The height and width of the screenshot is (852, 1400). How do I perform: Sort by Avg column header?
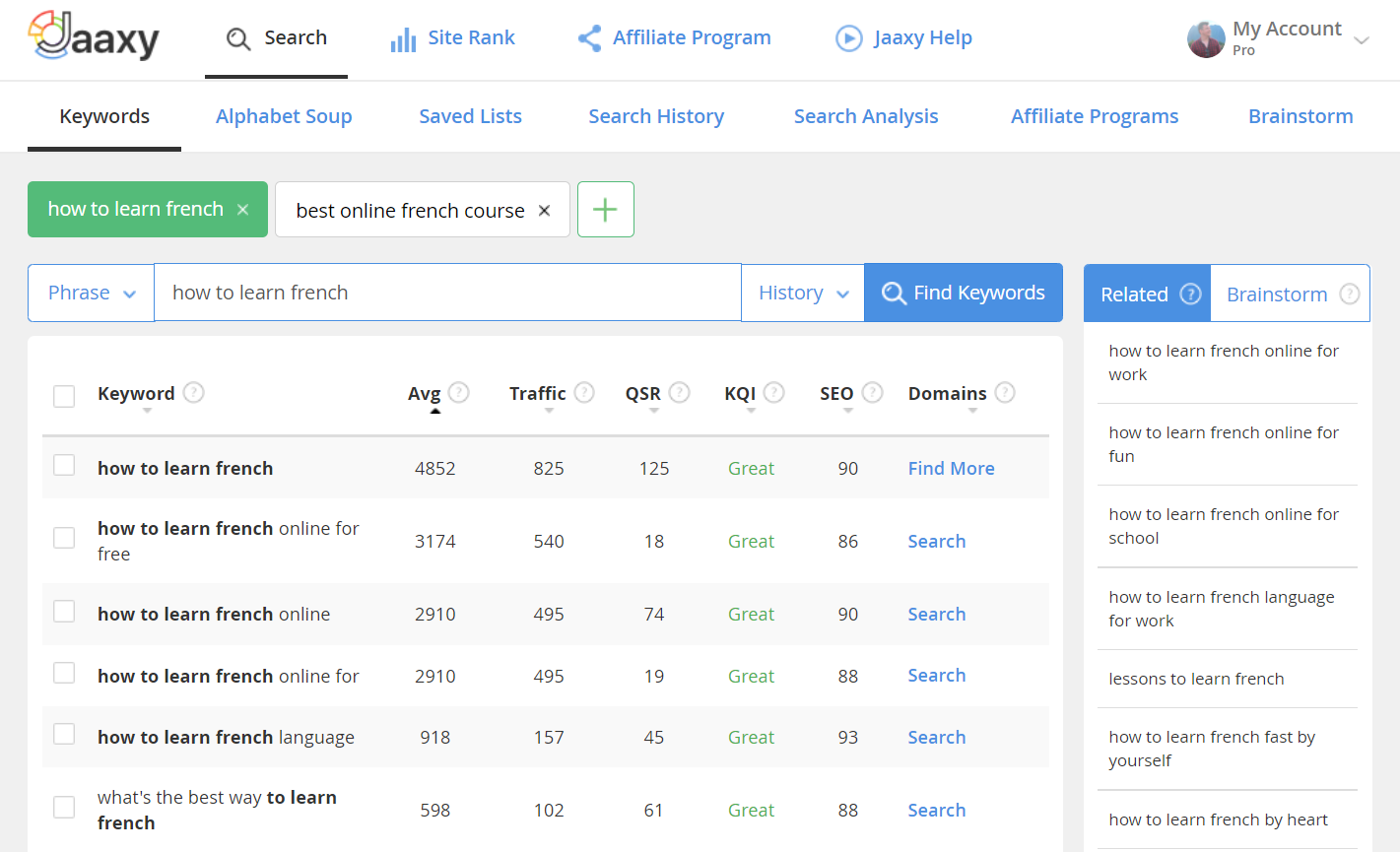point(425,393)
